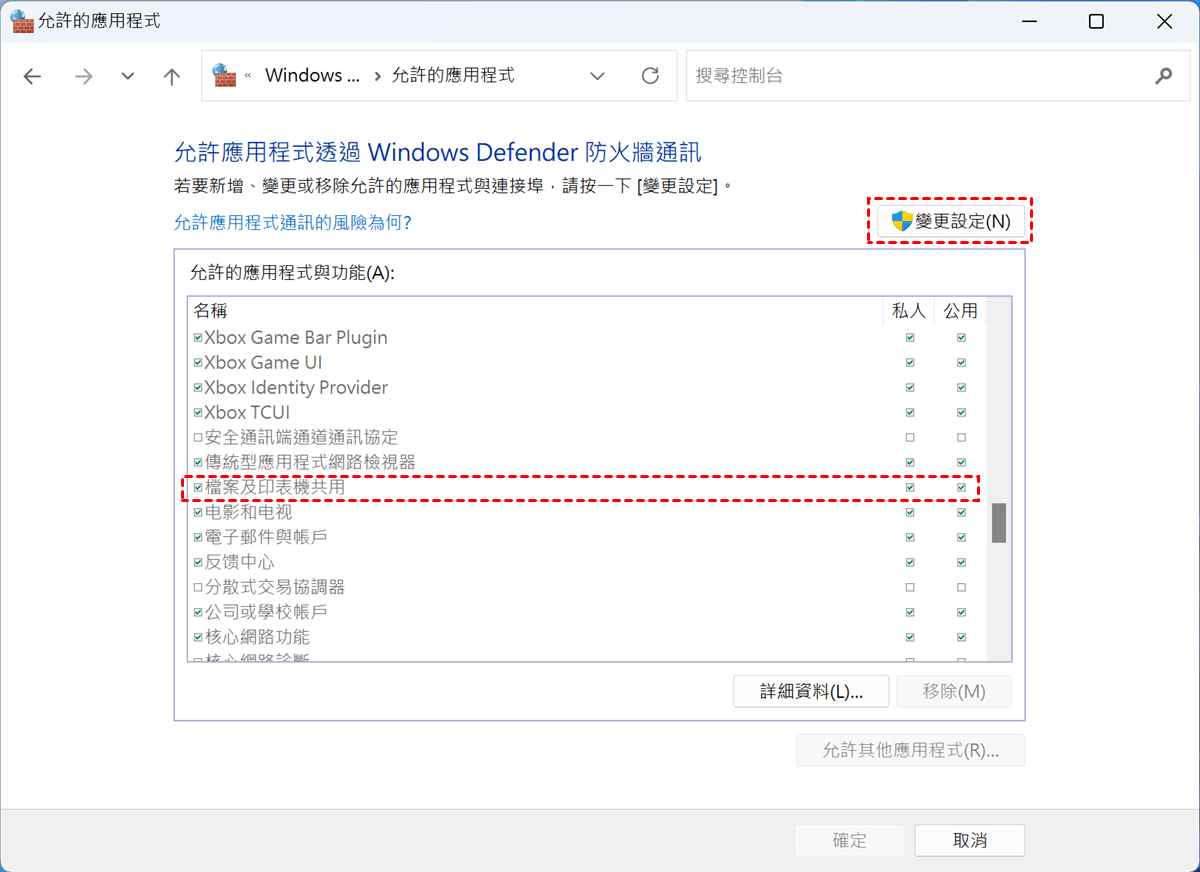1200x872 pixels.
Task: Go back with the left arrow
Action: click(33, 76)
